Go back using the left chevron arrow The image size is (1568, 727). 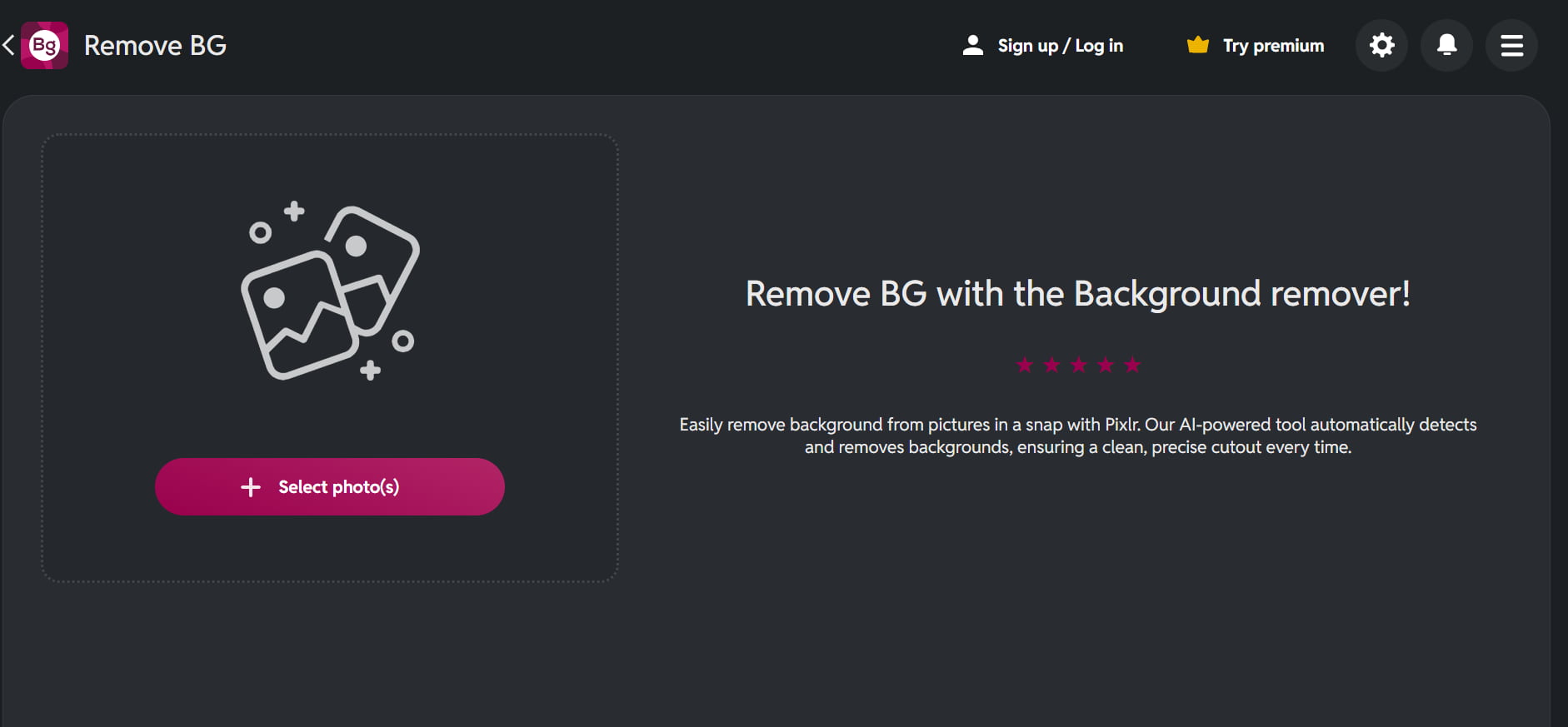point(9,45)
